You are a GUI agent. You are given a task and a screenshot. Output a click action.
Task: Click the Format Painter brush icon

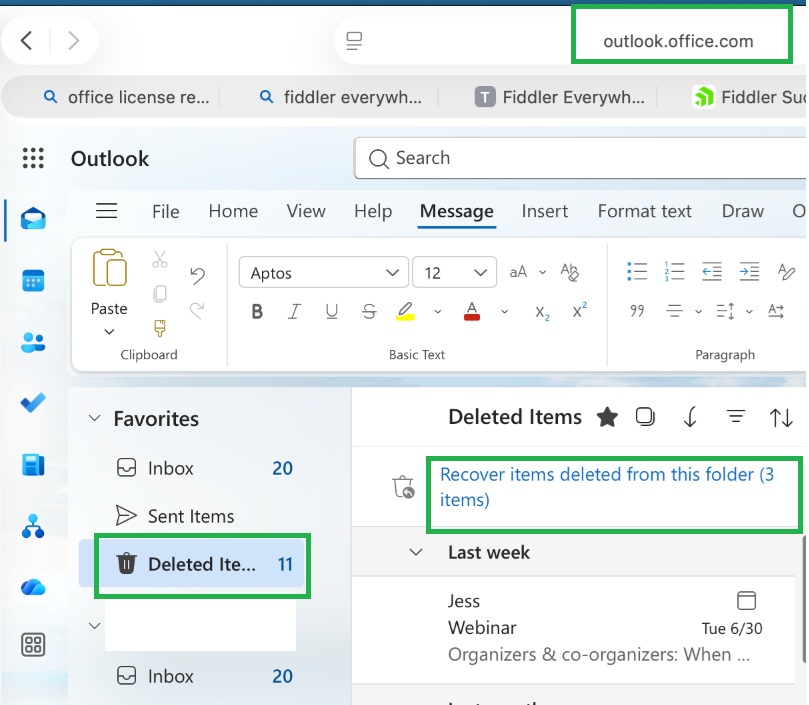click(x=160, y=328)
